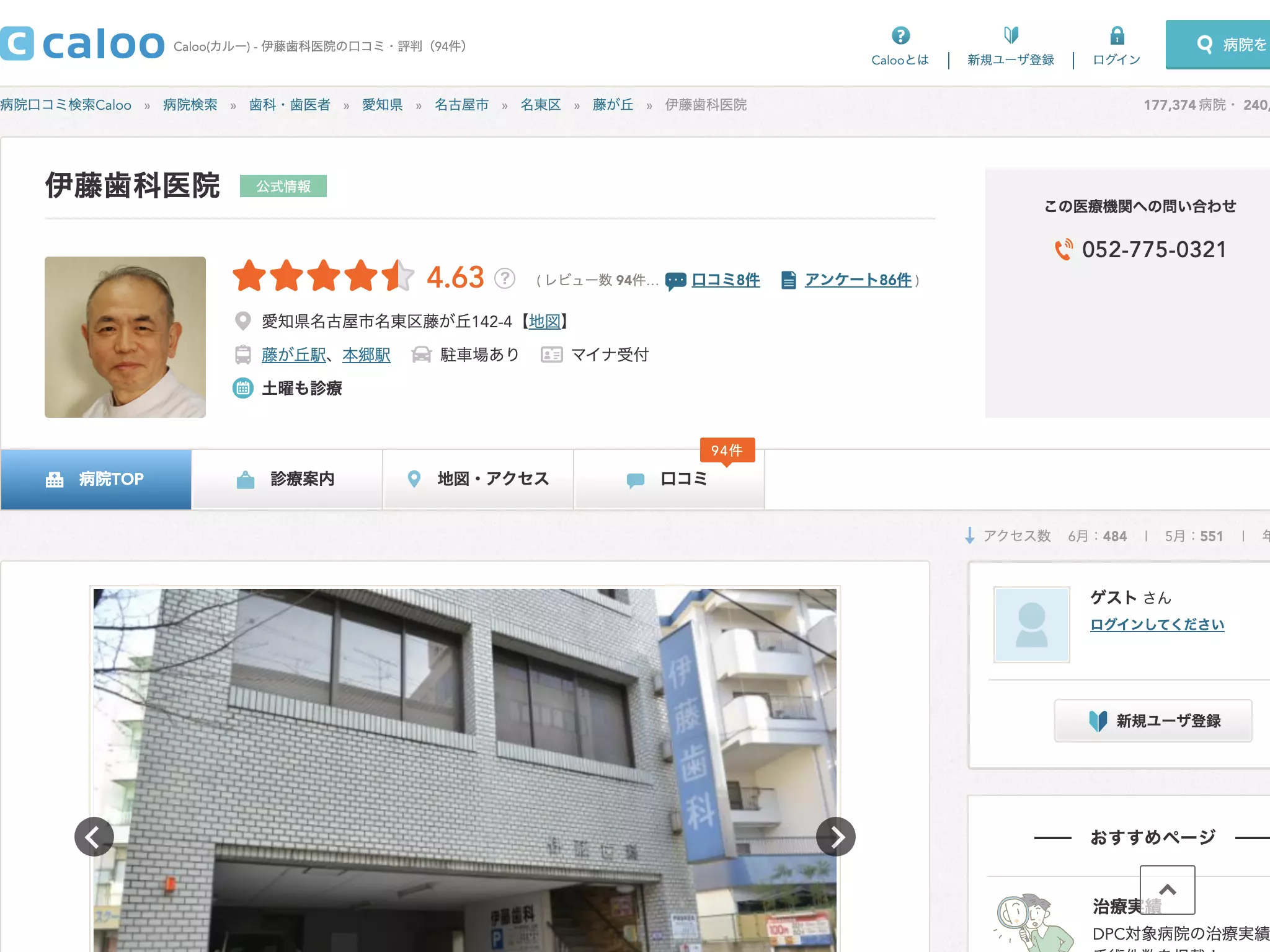Viewport: 1270px width, 952px height.
Task: Click the speech bubble icon beside 口コミ8件
Action: pos(676,281)
